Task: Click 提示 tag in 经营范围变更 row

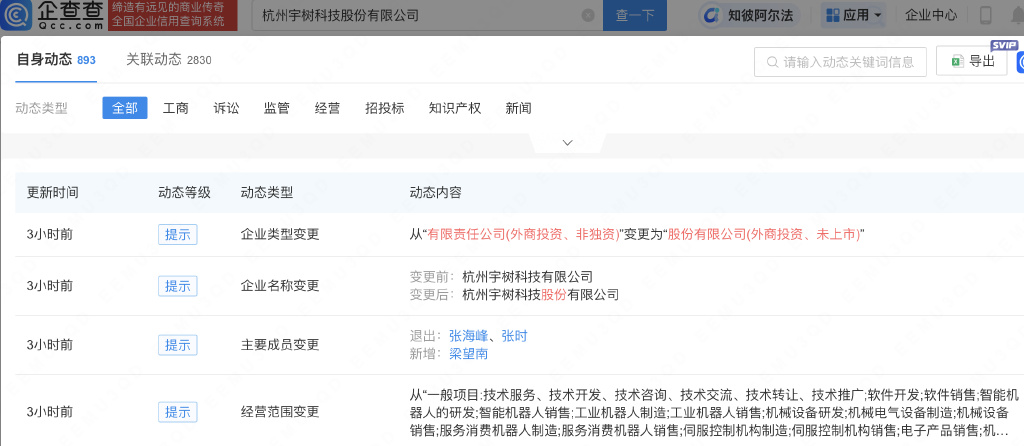Action: click(178, 412)
